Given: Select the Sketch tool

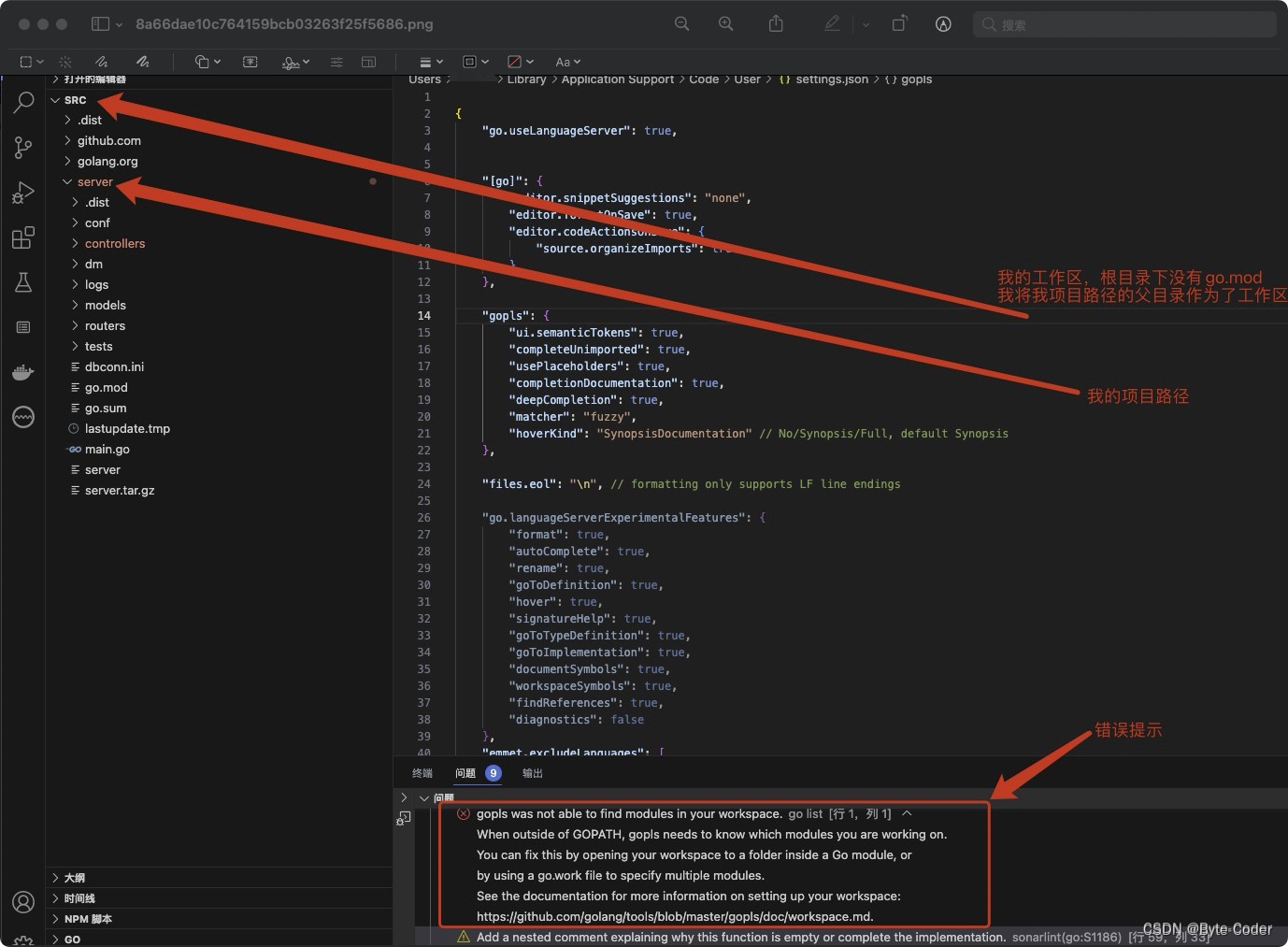Looking at the screenshot, I should pos(101,62).
